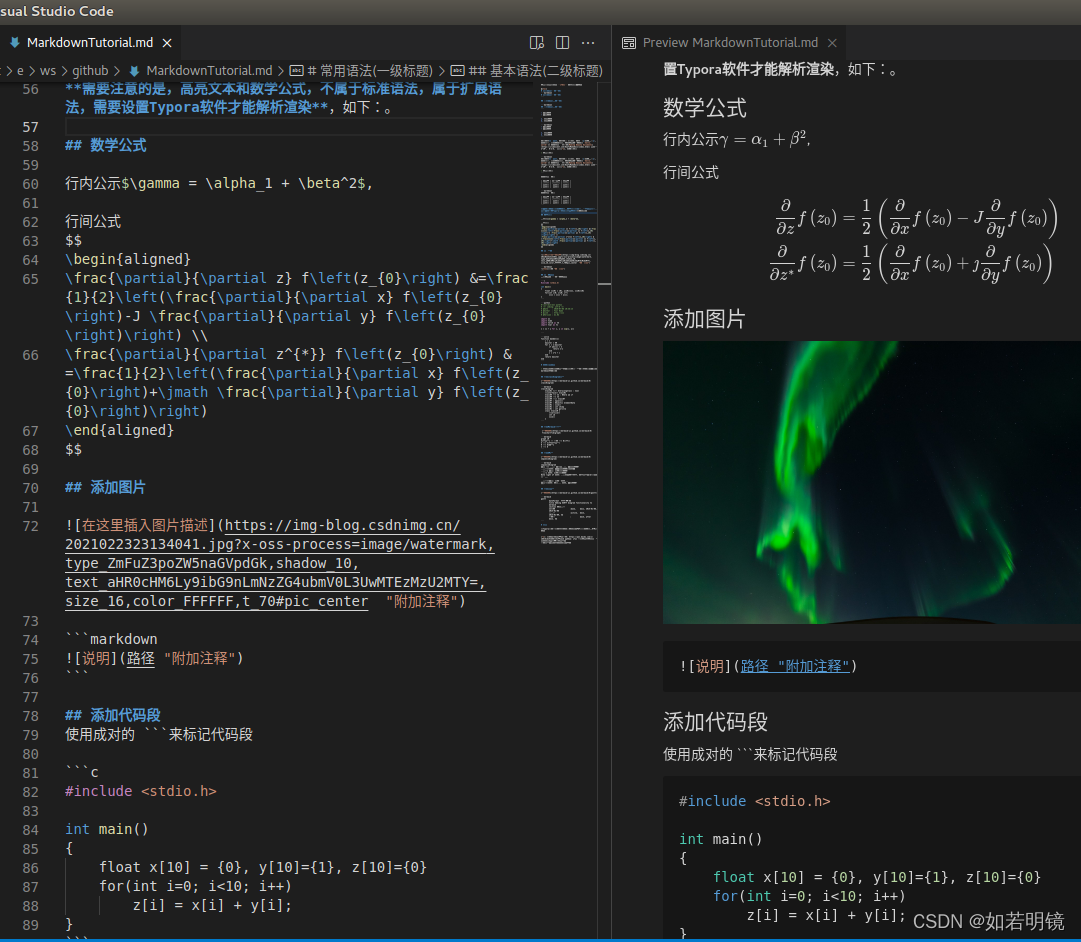Open the 常用语法(一级标题) breadcrumb
This screenshot has width=1081, height=942.
click(370, 70)
